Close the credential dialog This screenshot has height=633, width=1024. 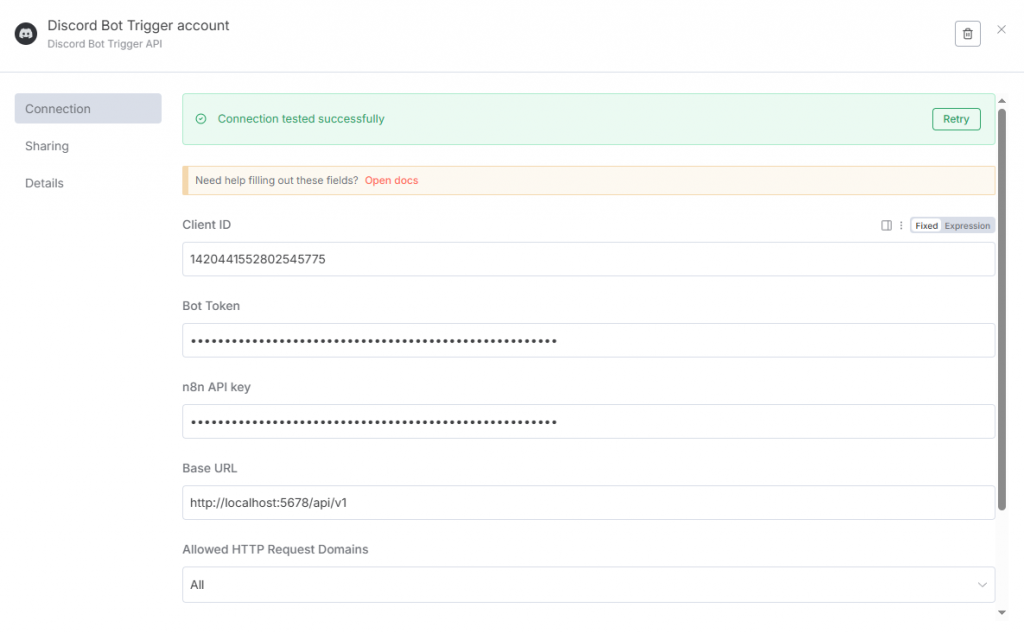[1001, 29]
